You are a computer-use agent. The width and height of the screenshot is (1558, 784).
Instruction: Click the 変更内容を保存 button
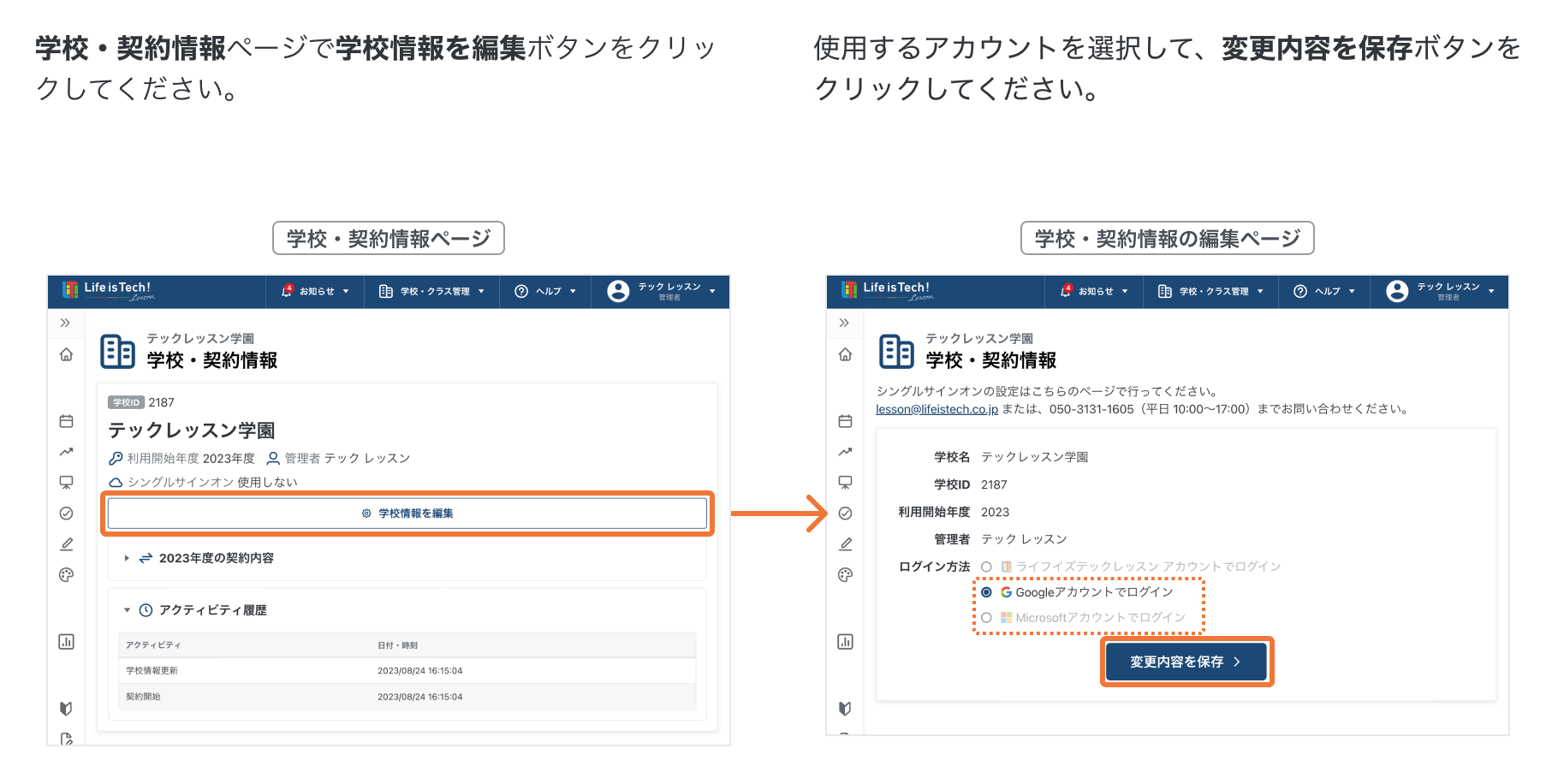[x=1186, y=662]
